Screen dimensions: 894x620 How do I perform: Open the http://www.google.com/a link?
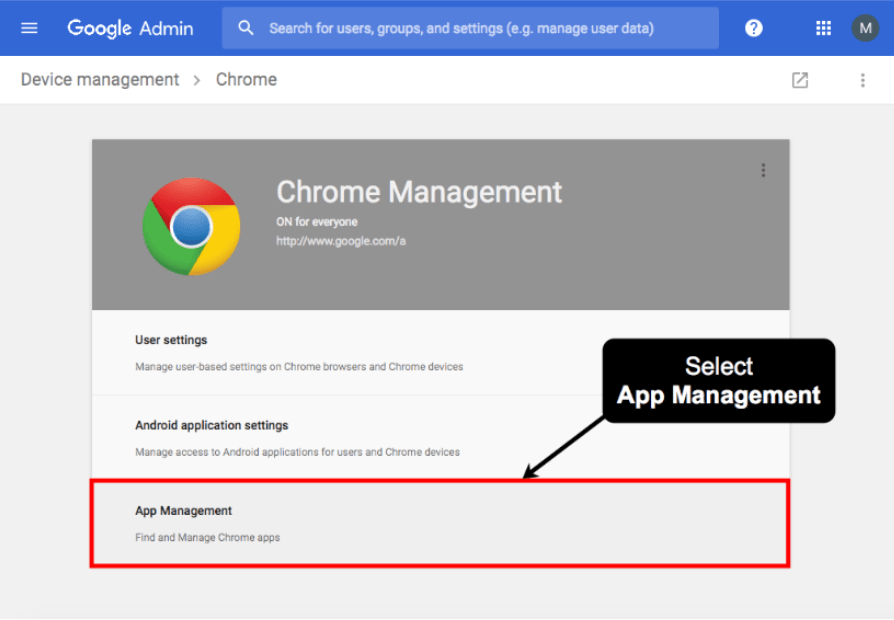tap(341, 241)
